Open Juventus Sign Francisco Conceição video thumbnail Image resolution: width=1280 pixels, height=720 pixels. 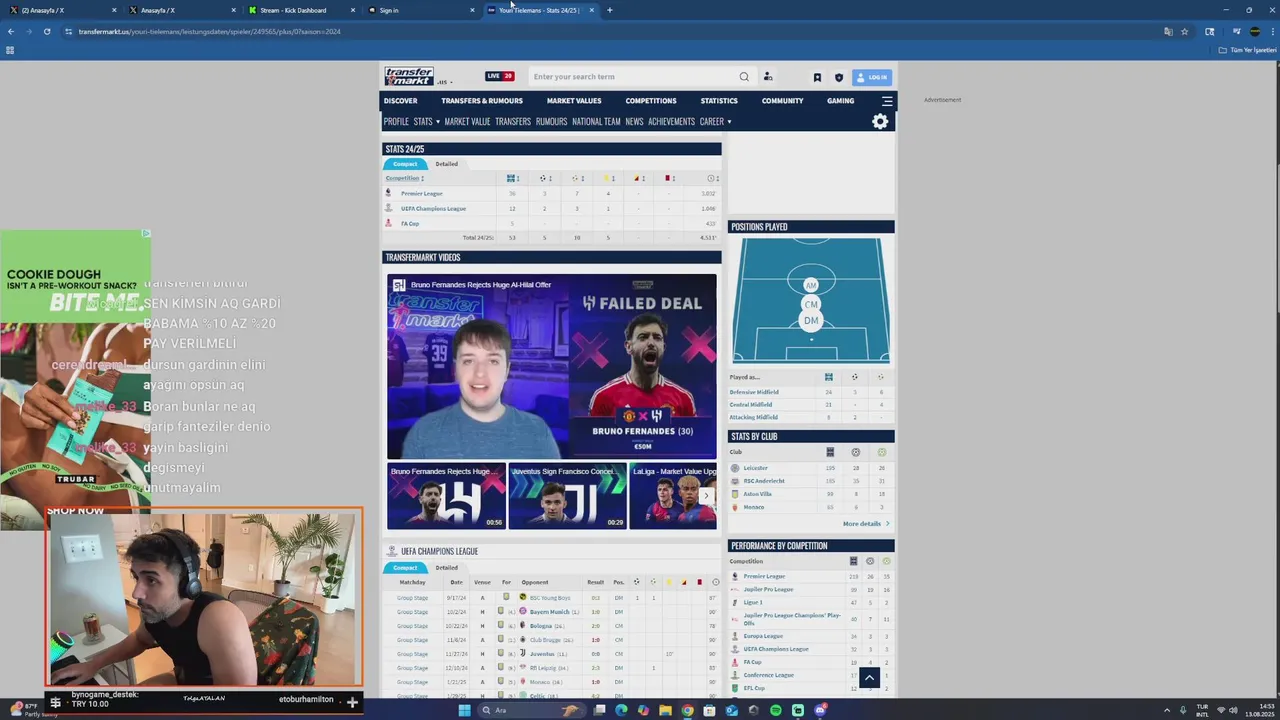[x=567, y=495]
